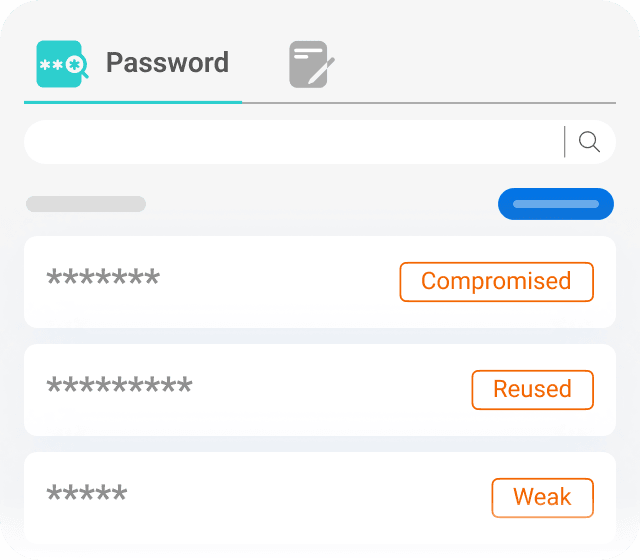Click the Weak status badge

[542, 498]
